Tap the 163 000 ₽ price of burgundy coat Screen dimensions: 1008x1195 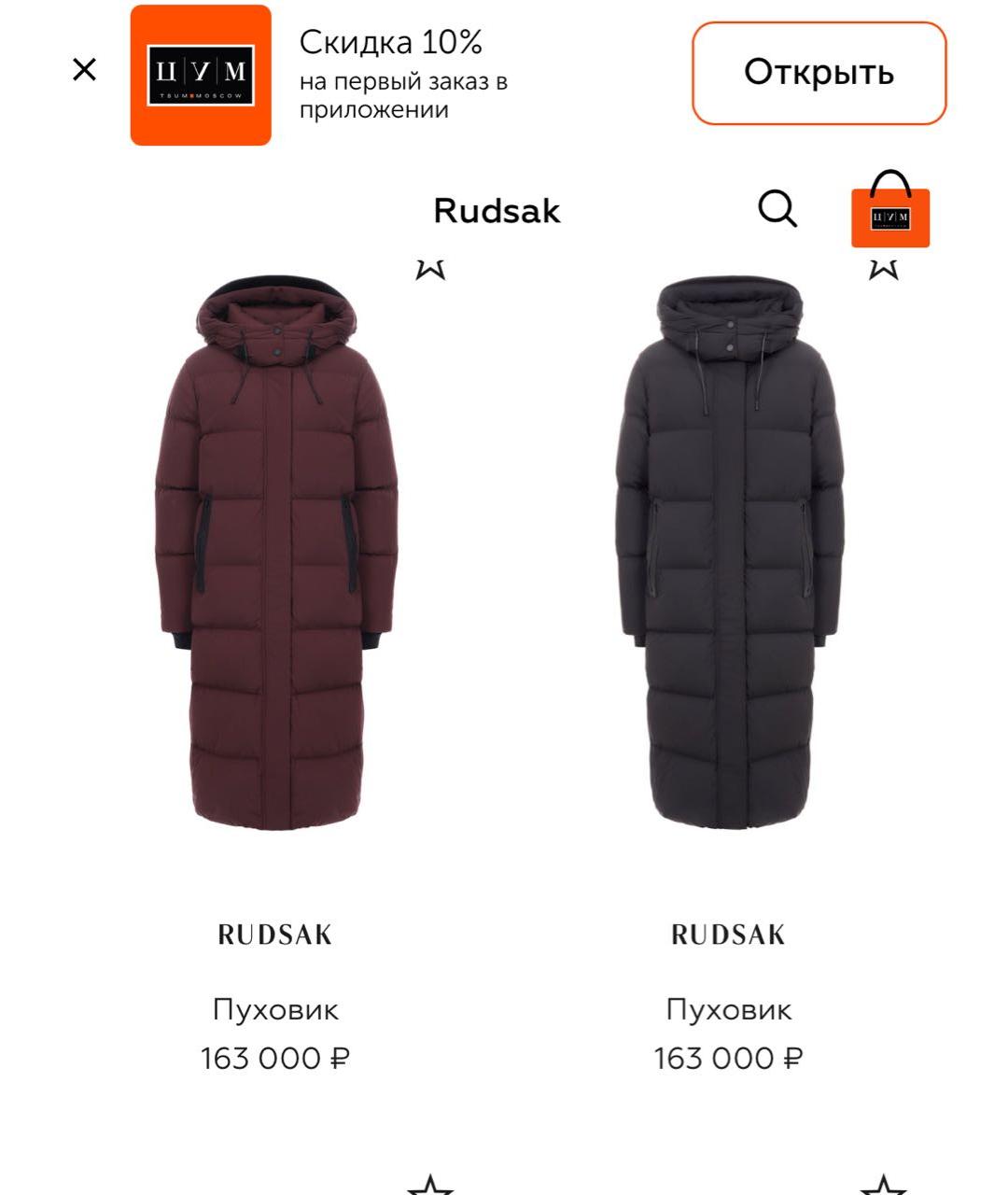pyautogui.click(x=275, y=1059)
